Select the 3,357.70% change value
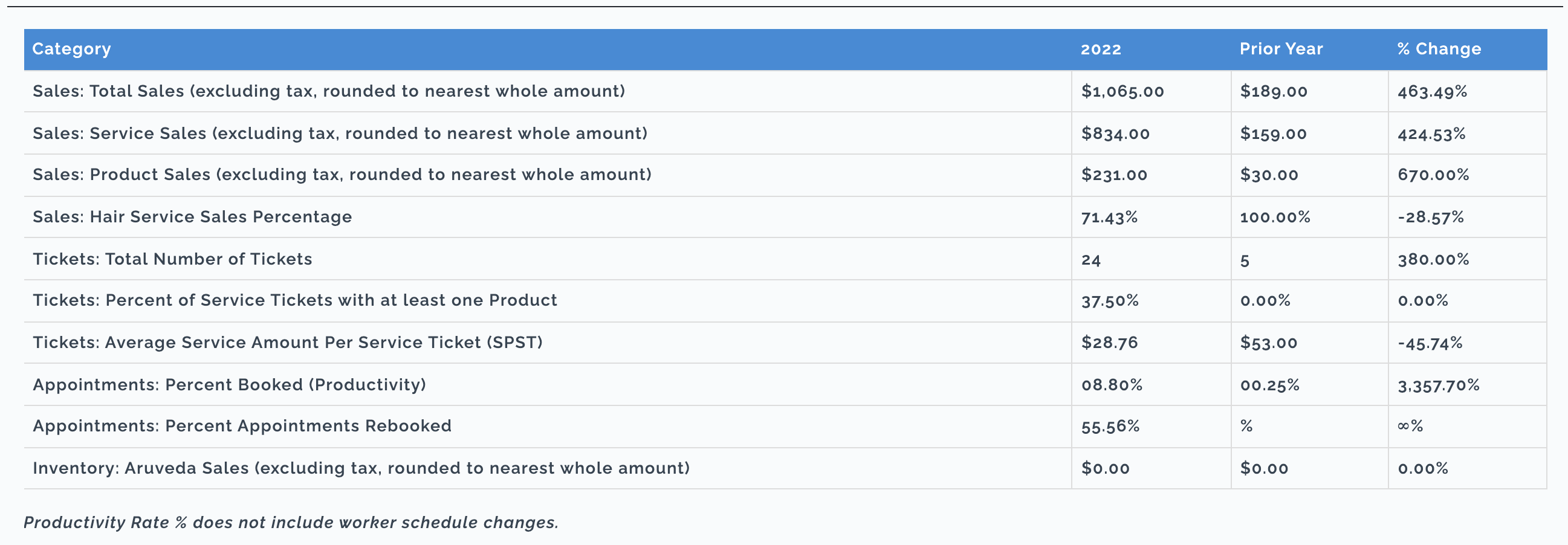Screen dimensions: 1568x545 click(x=1438, y=385)
